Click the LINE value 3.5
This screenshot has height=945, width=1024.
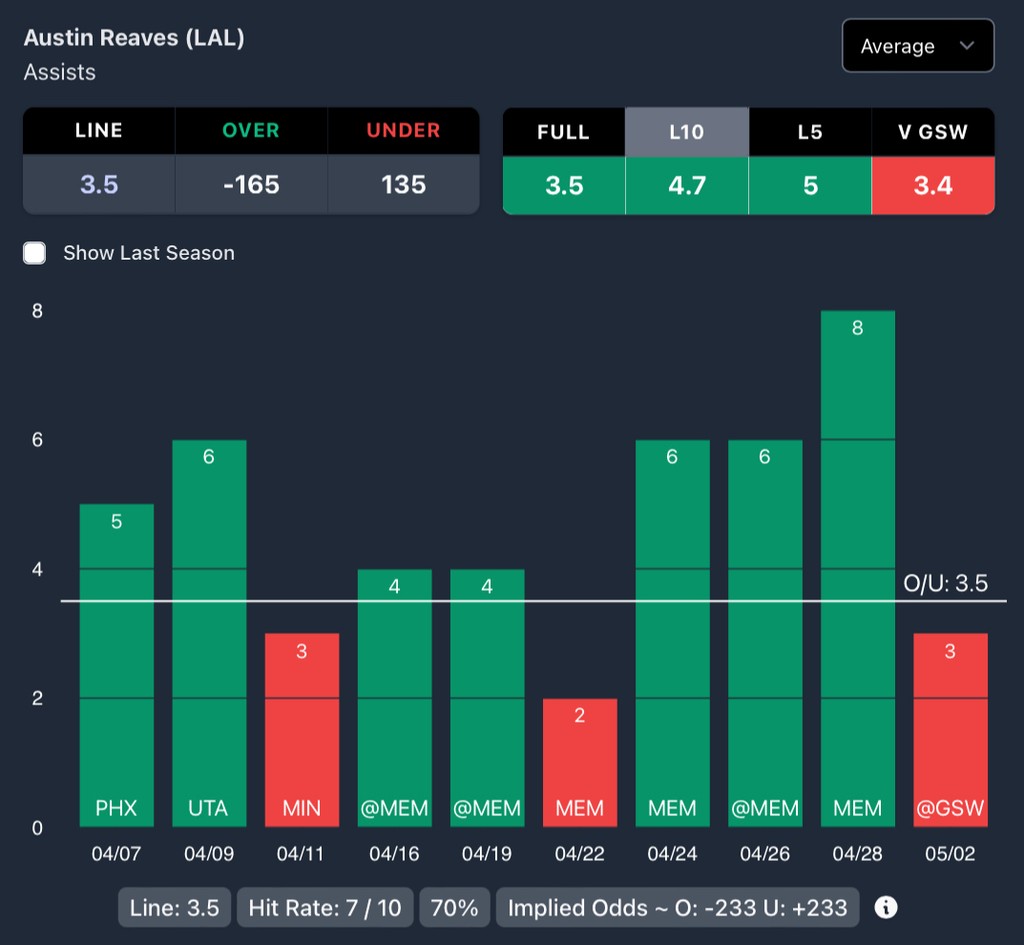[99, 184]
